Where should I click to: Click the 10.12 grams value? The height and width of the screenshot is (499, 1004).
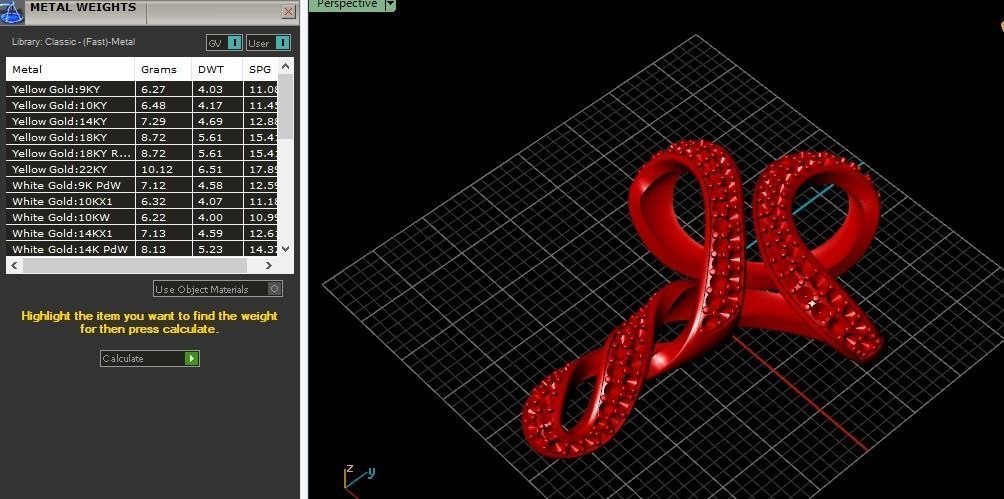click(156, 170)
